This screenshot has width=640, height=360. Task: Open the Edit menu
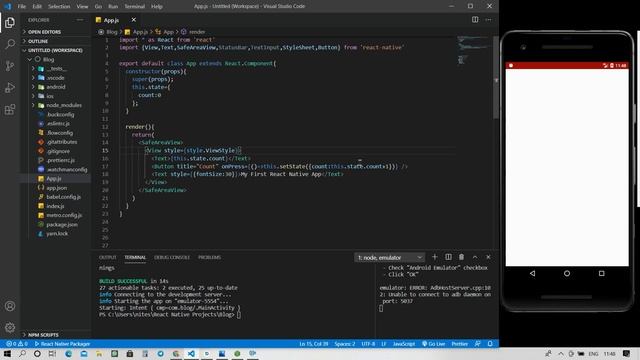tap(37, 7)
